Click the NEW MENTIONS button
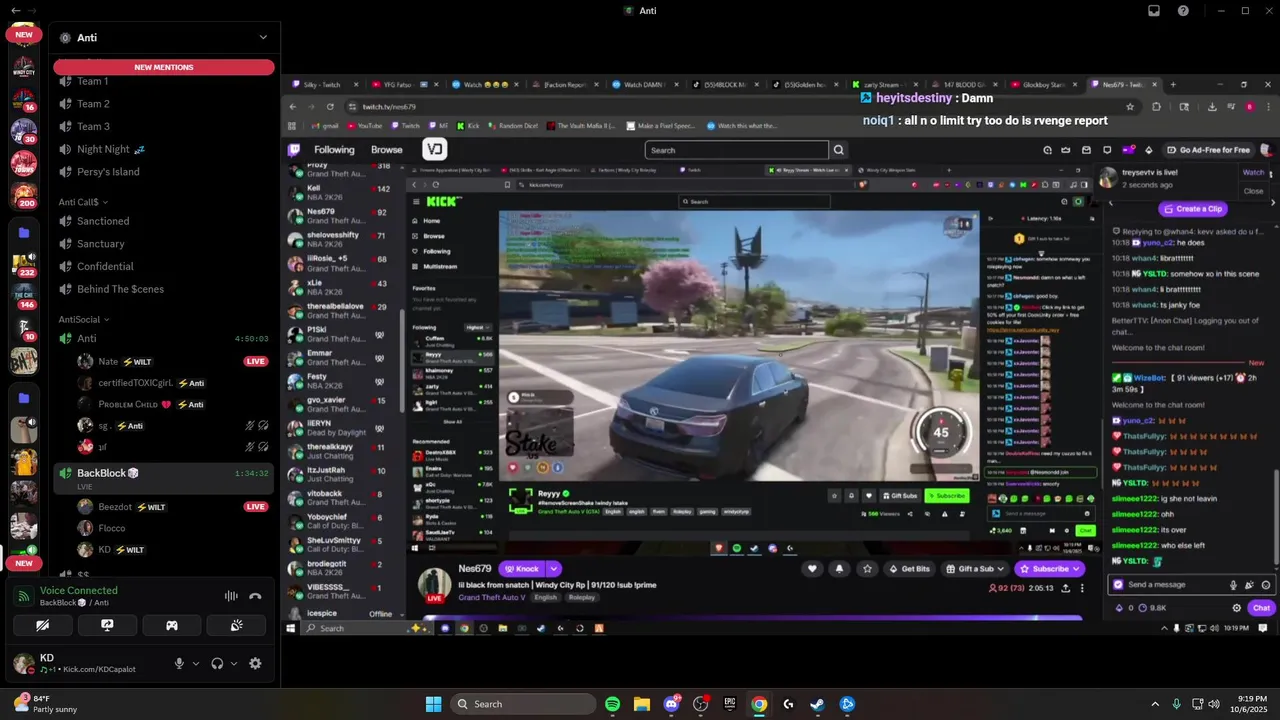Image resolution: width=1280 pixels, height=720 pixels. (x=164, y=67)
